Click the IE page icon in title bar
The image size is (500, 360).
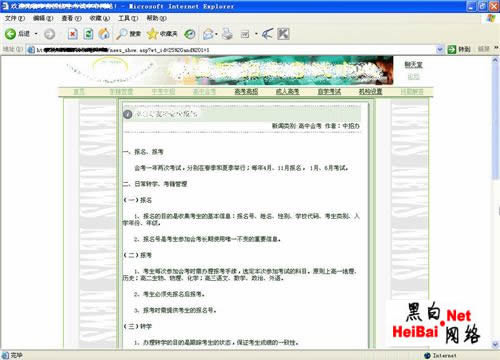point(5,6)
